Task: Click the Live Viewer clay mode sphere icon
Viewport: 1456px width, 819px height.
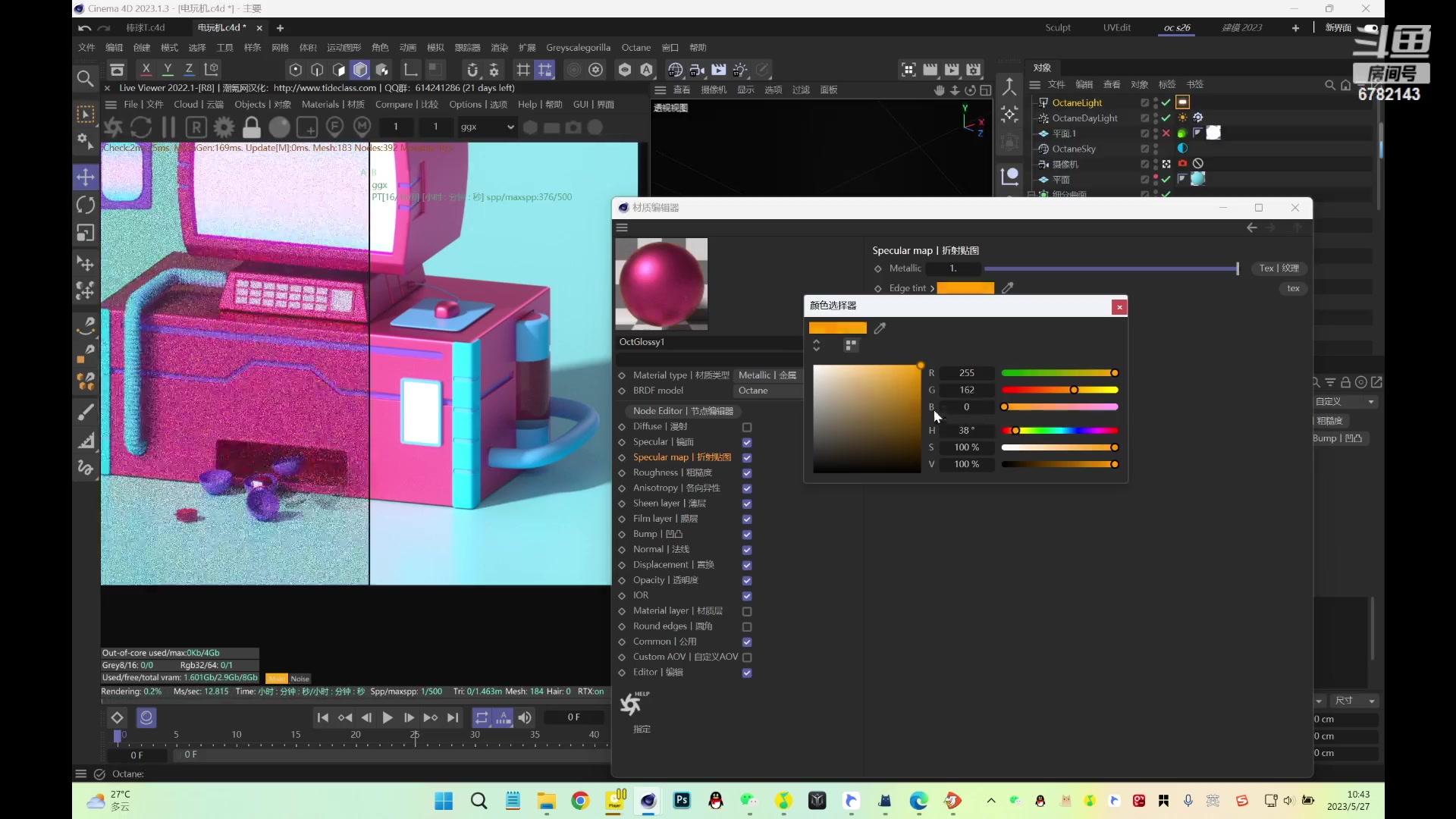Action: 279,127
